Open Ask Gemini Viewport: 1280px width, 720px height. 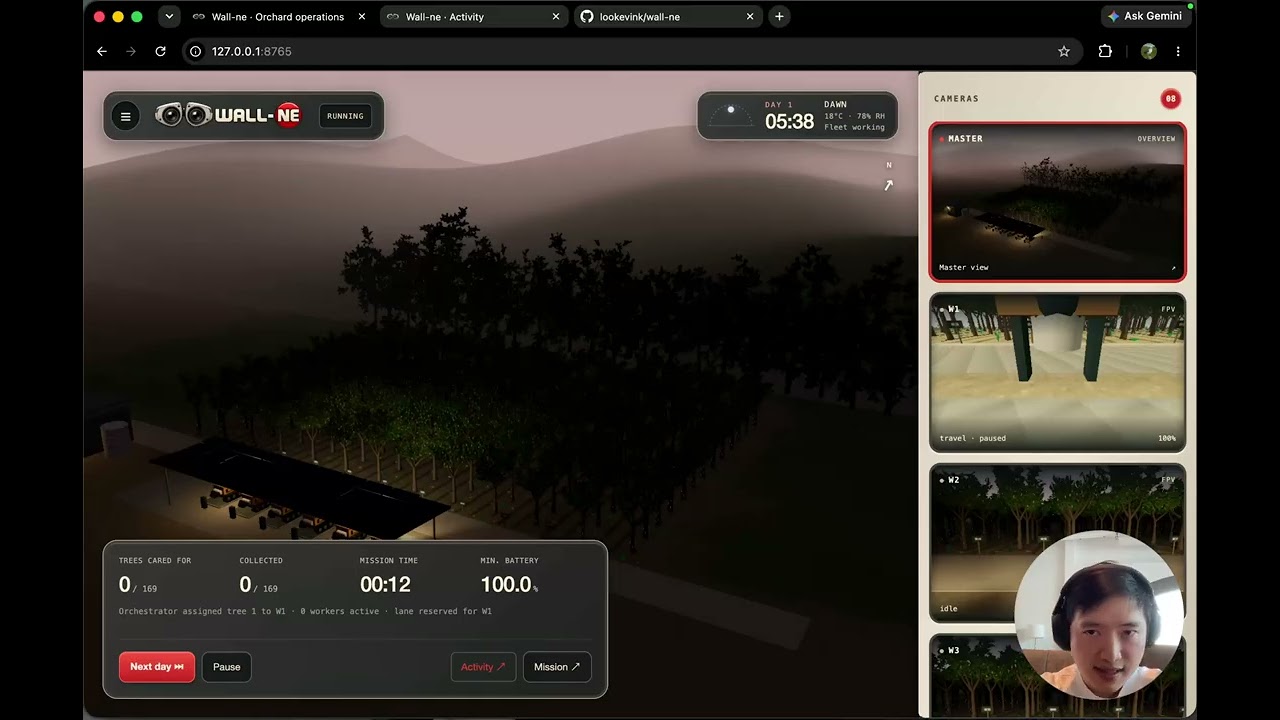click(1147, 16)
